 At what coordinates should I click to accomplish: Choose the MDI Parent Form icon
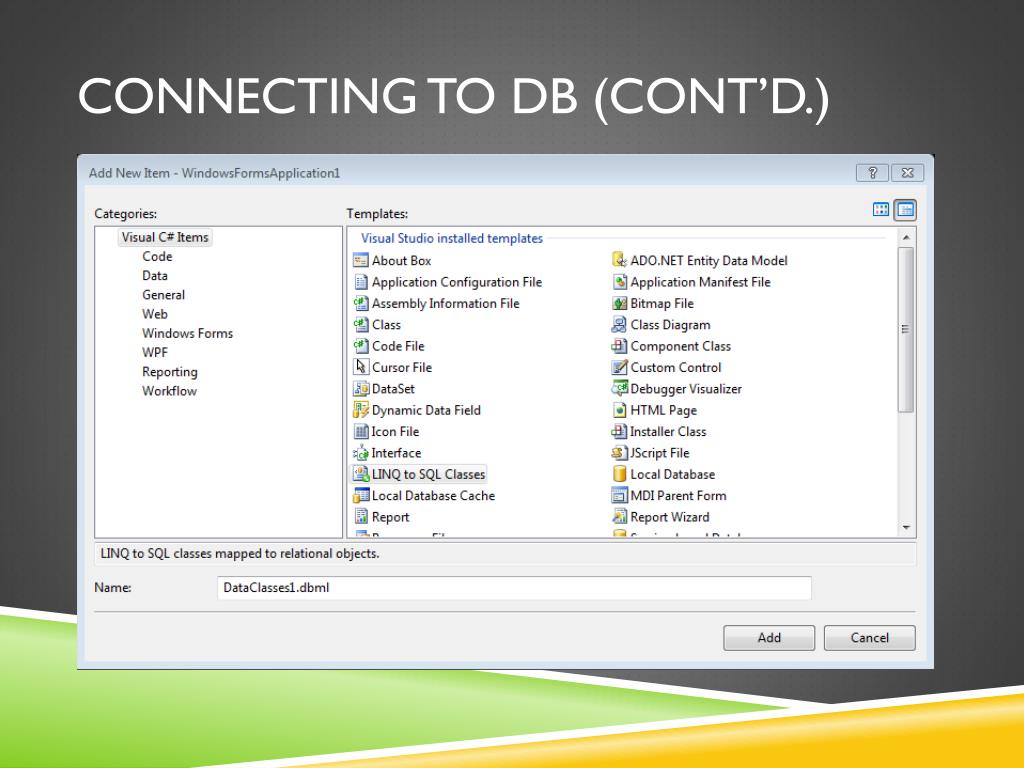[619, 496]
